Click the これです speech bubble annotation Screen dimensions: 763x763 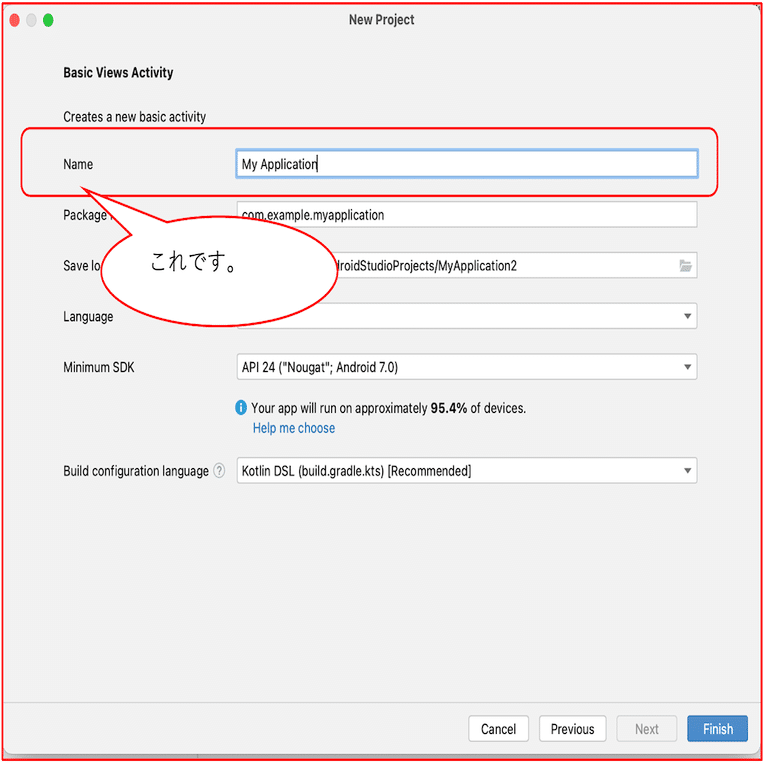[219, 271]
